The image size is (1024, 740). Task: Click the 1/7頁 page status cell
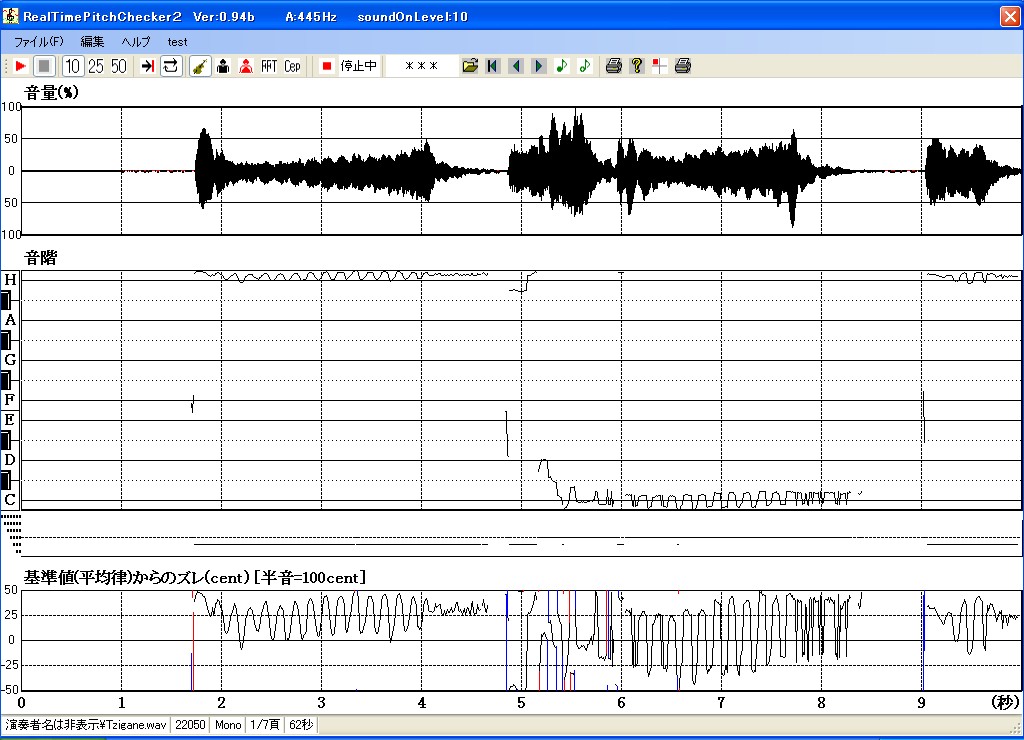pyautogui.click(x=264, y=724)
